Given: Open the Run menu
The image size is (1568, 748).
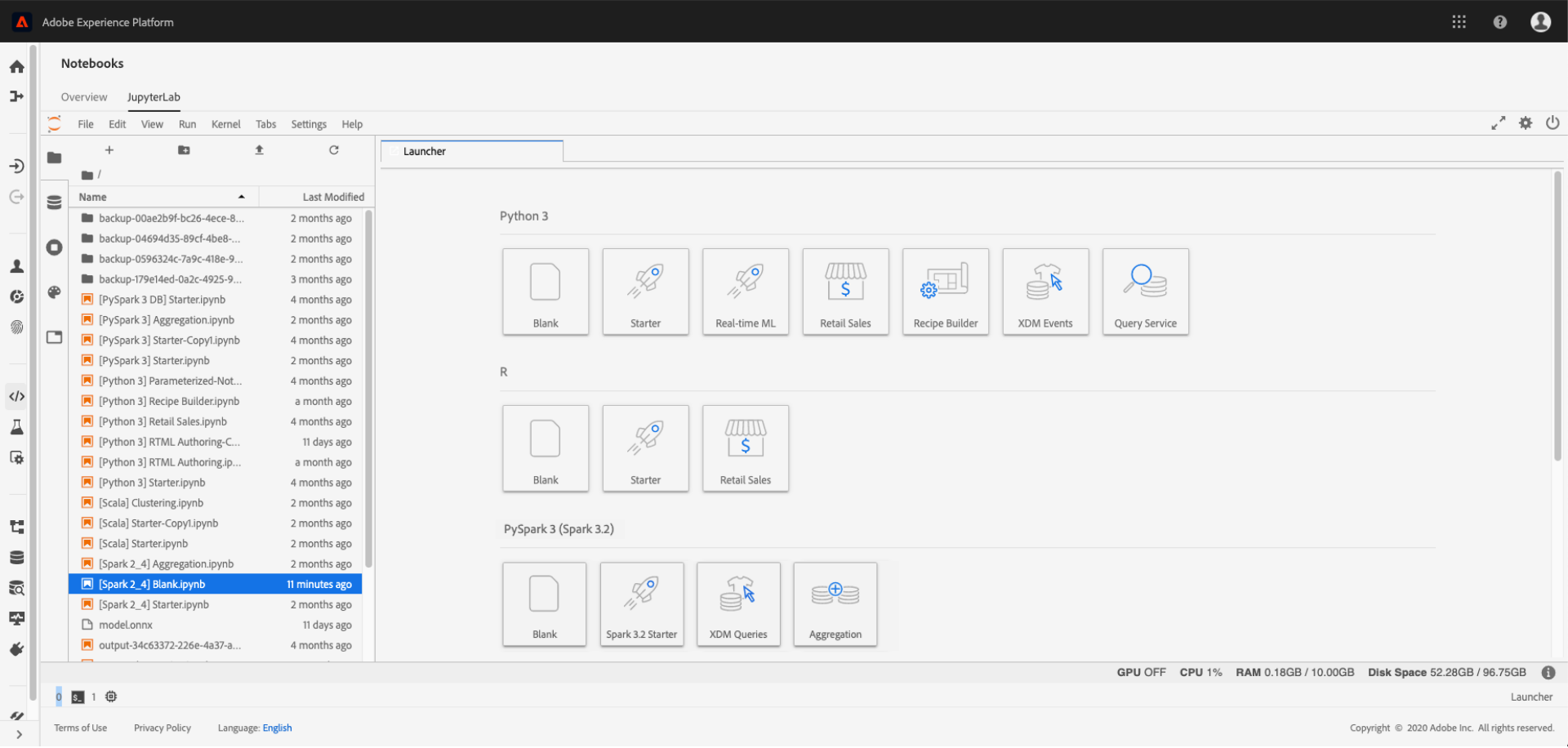Looking at the screenshot, I should (x=188, y=124).
